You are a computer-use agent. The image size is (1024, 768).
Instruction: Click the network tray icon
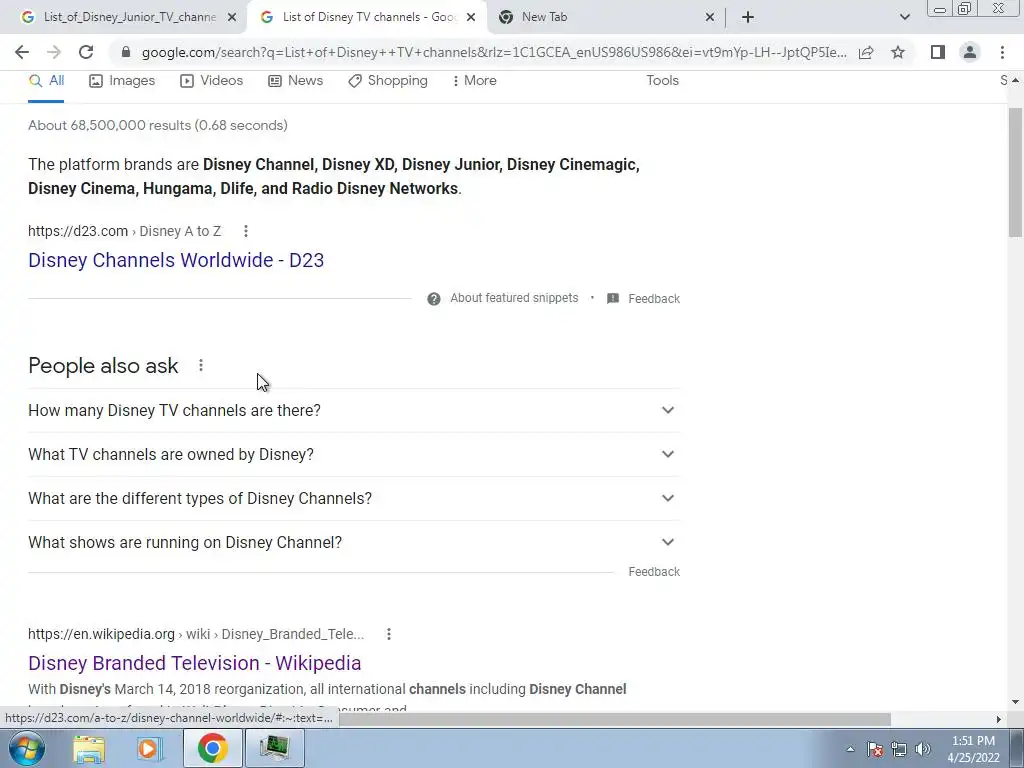(x=899, y=749)
